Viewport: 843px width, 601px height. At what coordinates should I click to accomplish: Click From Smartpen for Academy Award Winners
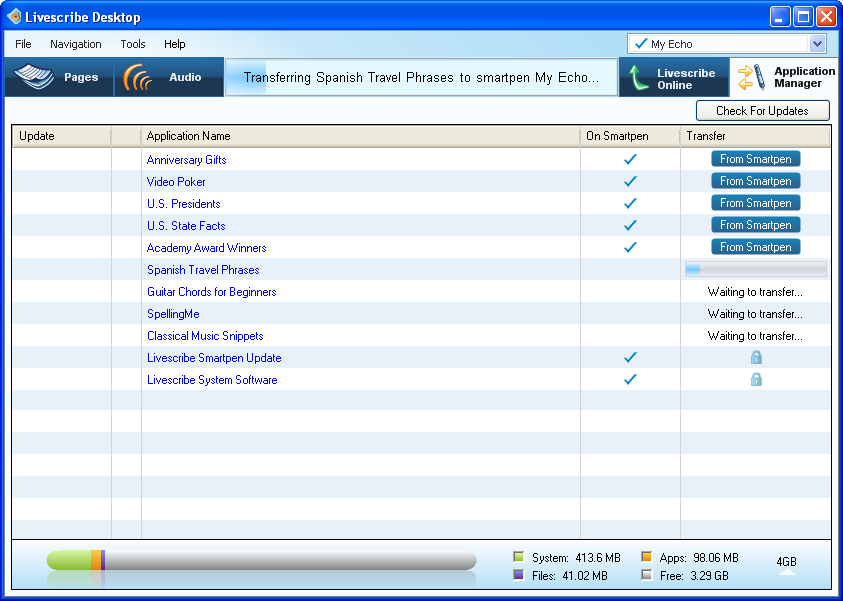(756, 247)
